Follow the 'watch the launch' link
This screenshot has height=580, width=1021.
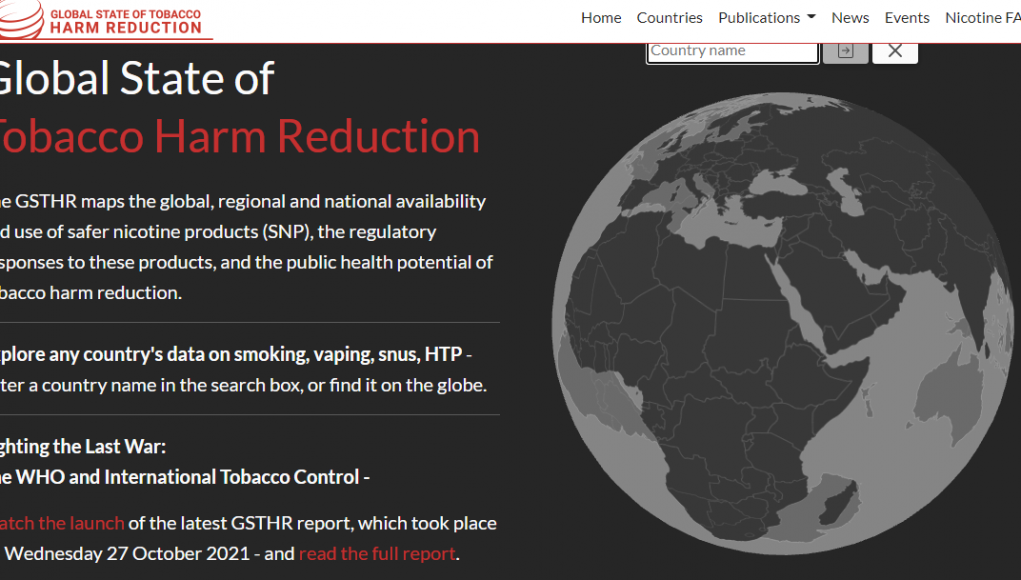pyautogui.click(x=62, y=523)
